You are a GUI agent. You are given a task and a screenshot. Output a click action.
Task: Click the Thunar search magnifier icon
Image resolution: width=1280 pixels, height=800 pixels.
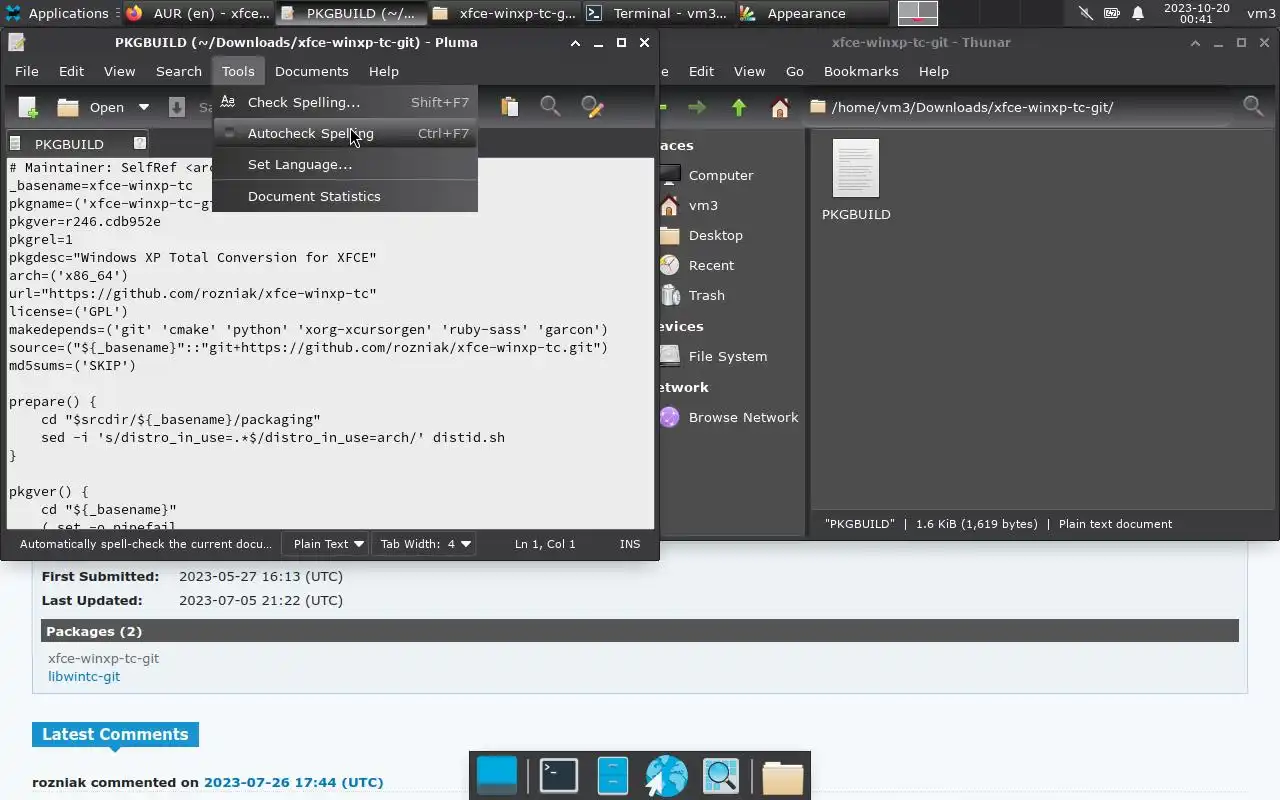[1252, 105]
